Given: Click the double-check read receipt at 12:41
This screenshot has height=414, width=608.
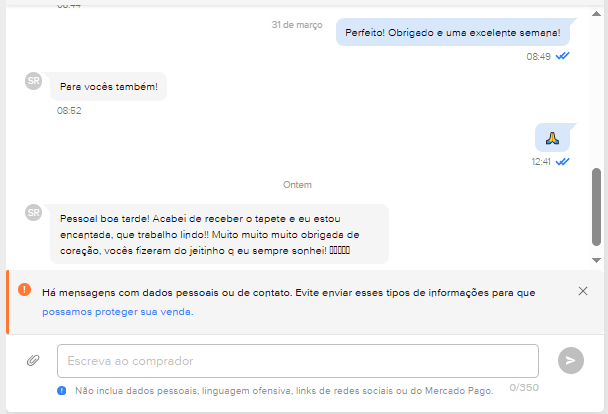Looking at the screenshot, I should [563, 162].
